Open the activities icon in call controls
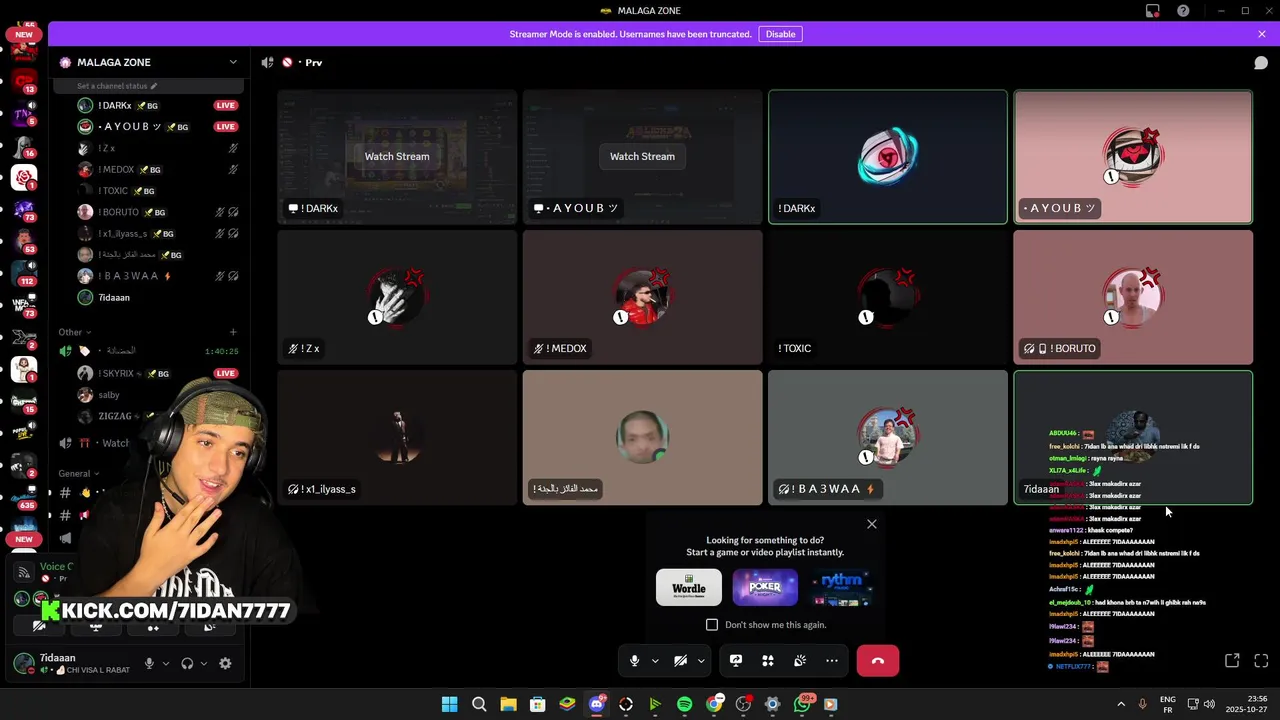The height and width of the screenshot is (720, 1280). point(768,660)
